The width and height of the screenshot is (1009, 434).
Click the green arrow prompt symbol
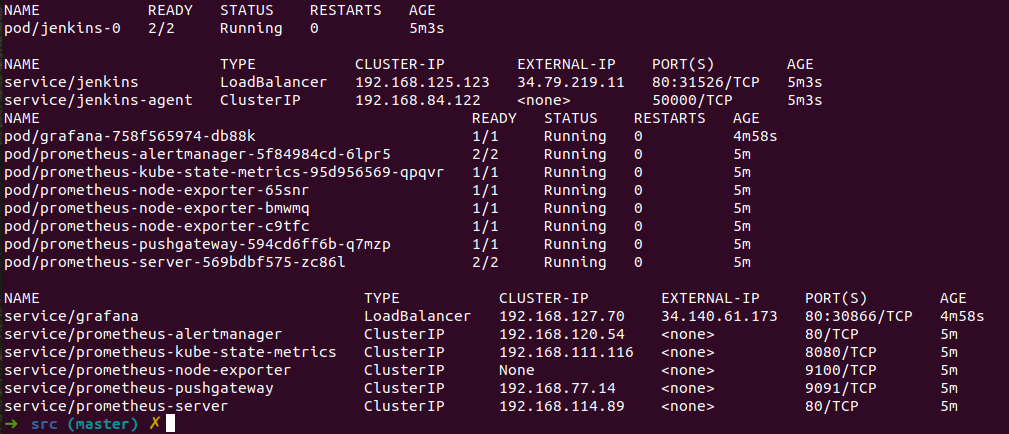click(x=11, y=425)
